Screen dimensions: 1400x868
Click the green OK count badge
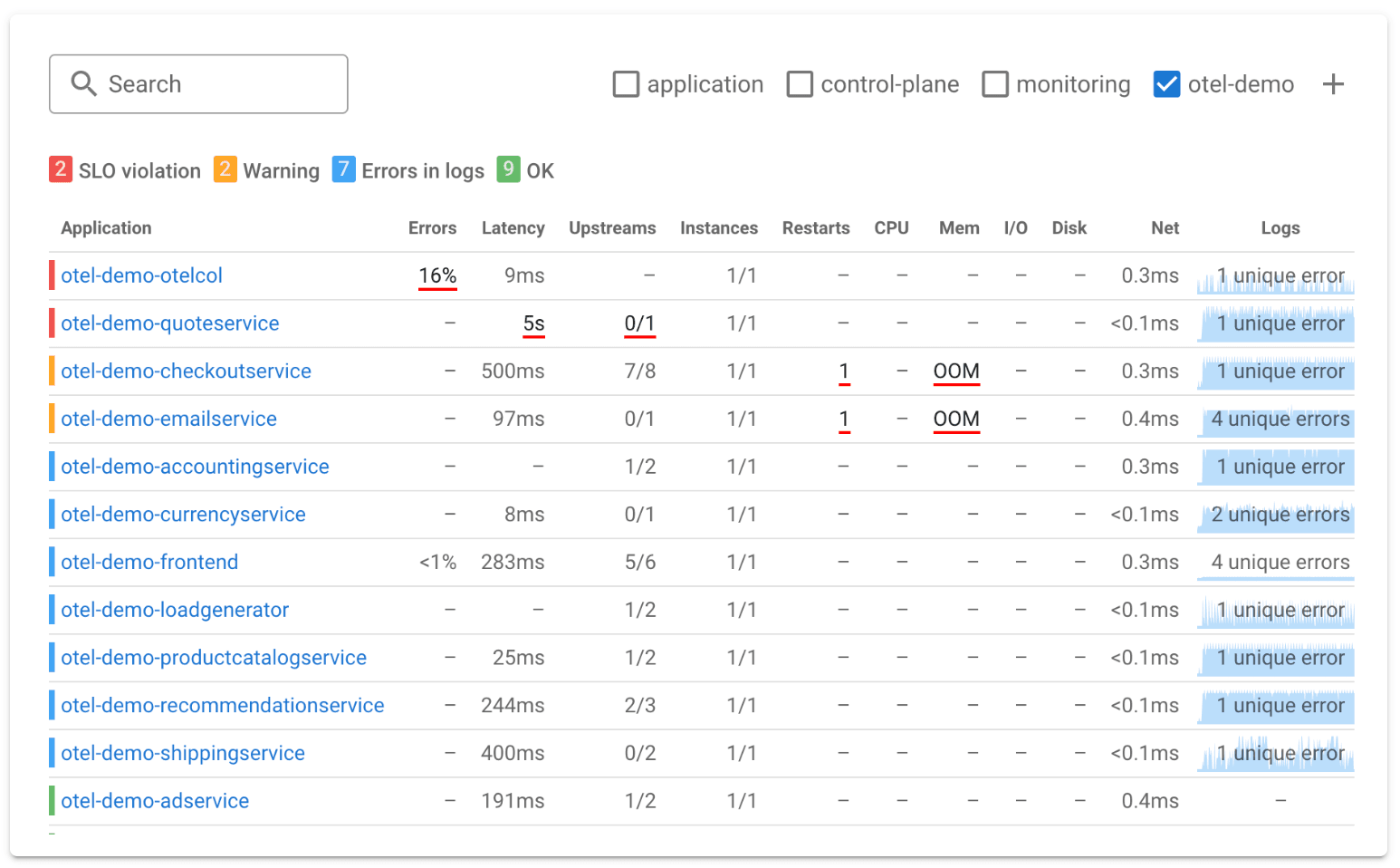click(508, 169)
